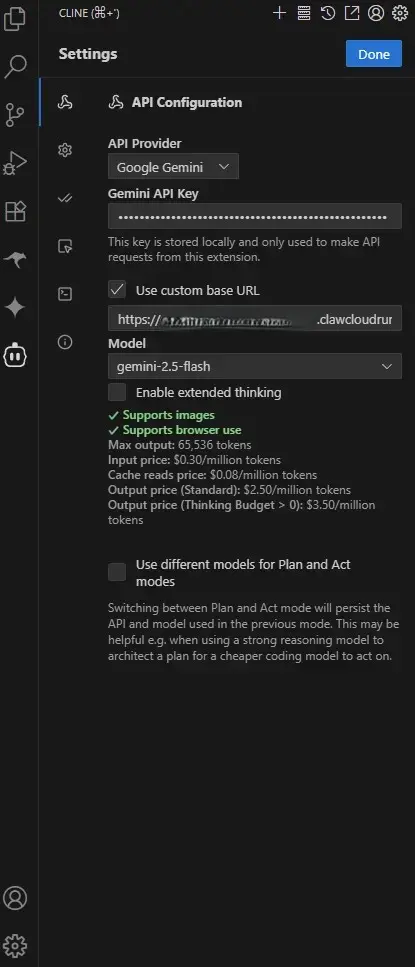The width and height of the screenshot is (415, 967).
Task: Focus the Gemini API Key field
Action: (255, 216)
